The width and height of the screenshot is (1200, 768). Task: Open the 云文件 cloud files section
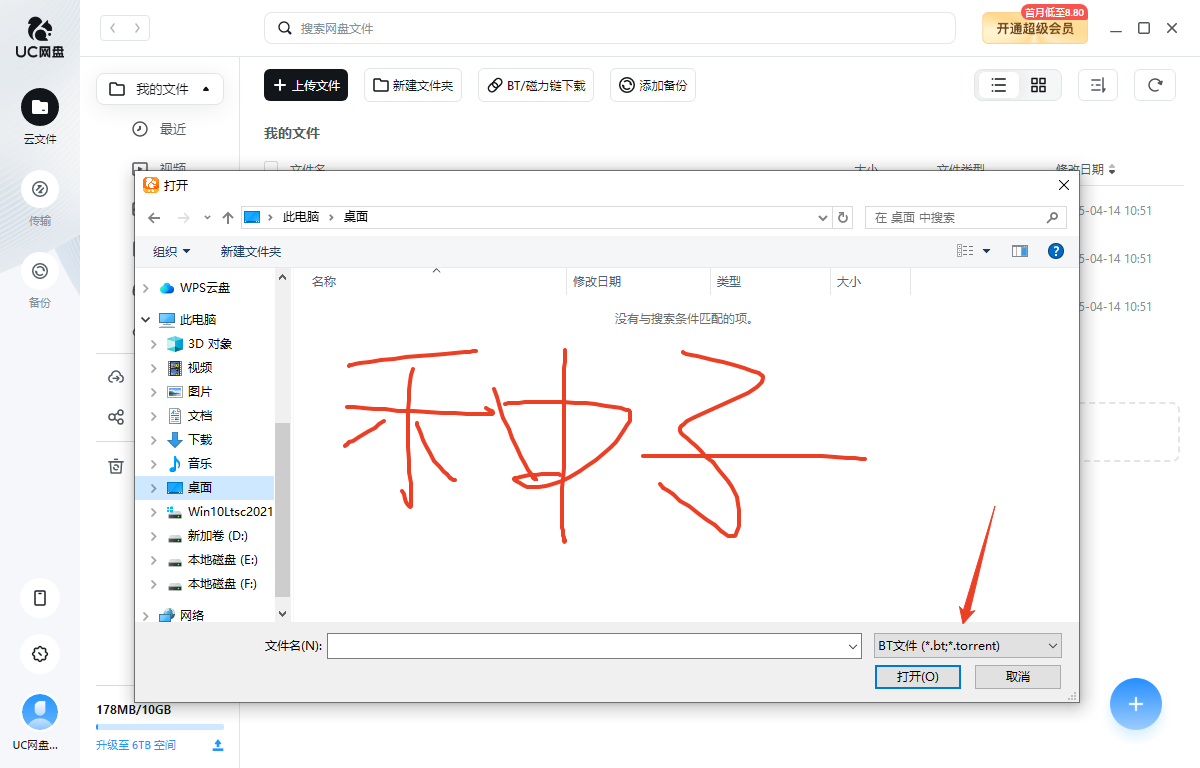pyautogui.click(x=40, y=117)
